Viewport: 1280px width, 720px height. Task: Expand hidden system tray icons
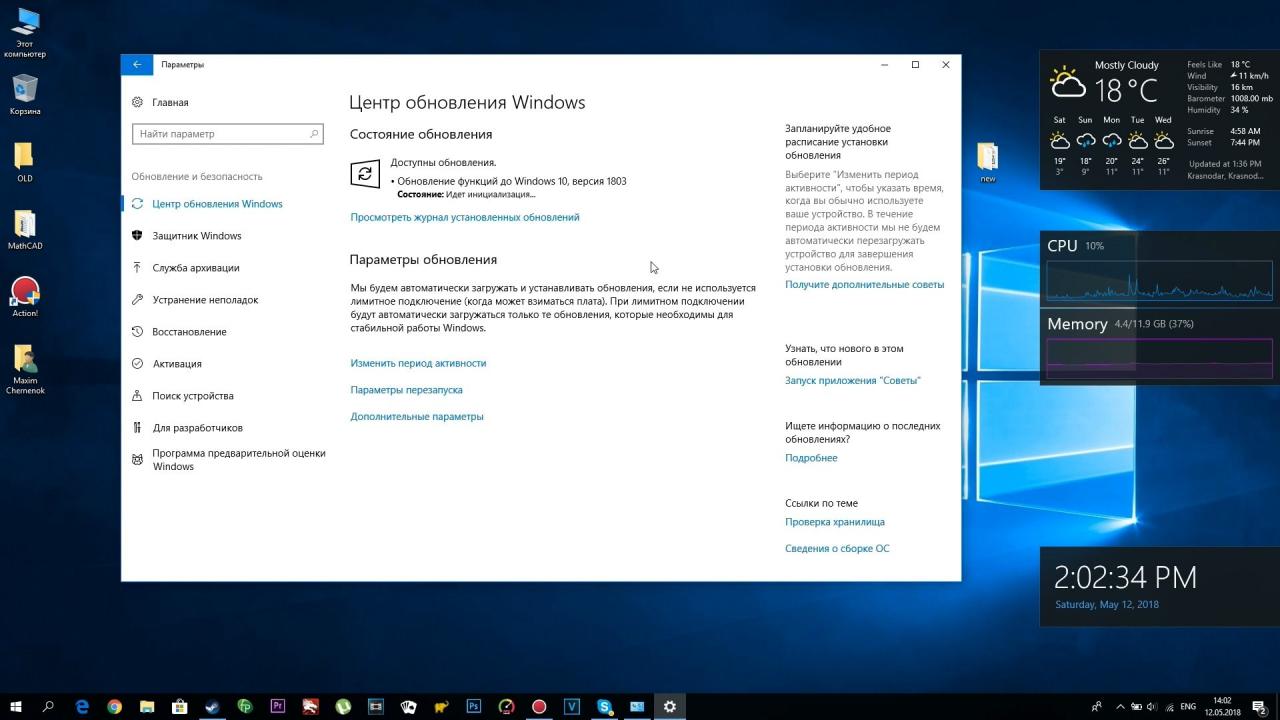1121,706
